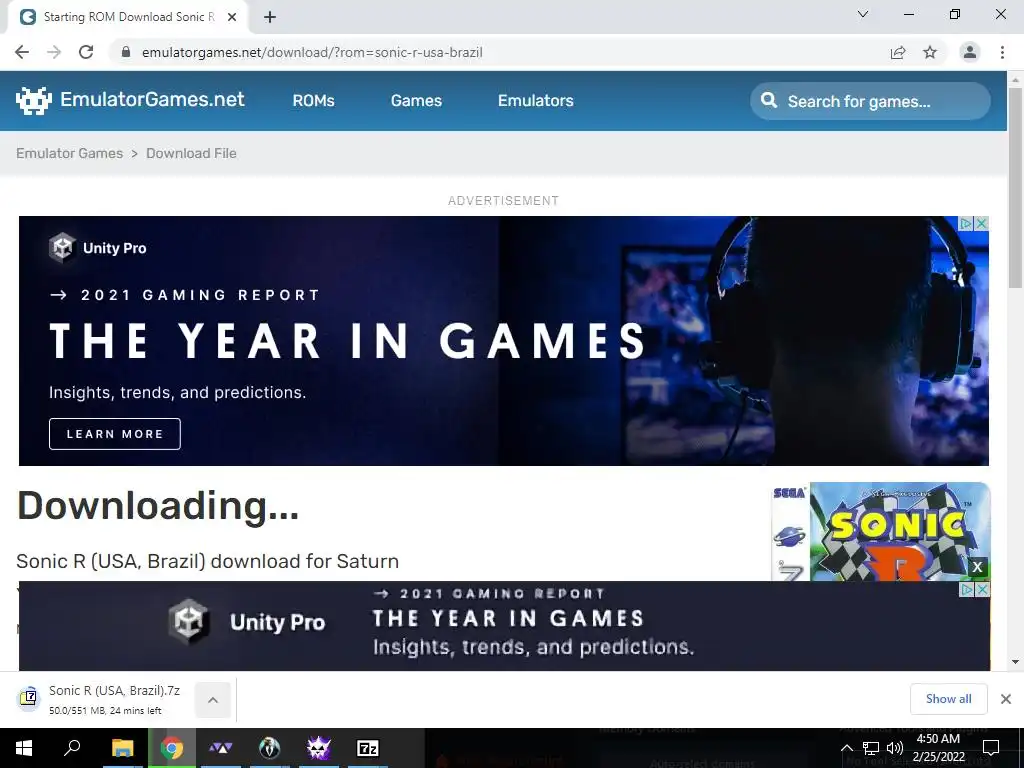Expand download item options chevron

point(213,700)
